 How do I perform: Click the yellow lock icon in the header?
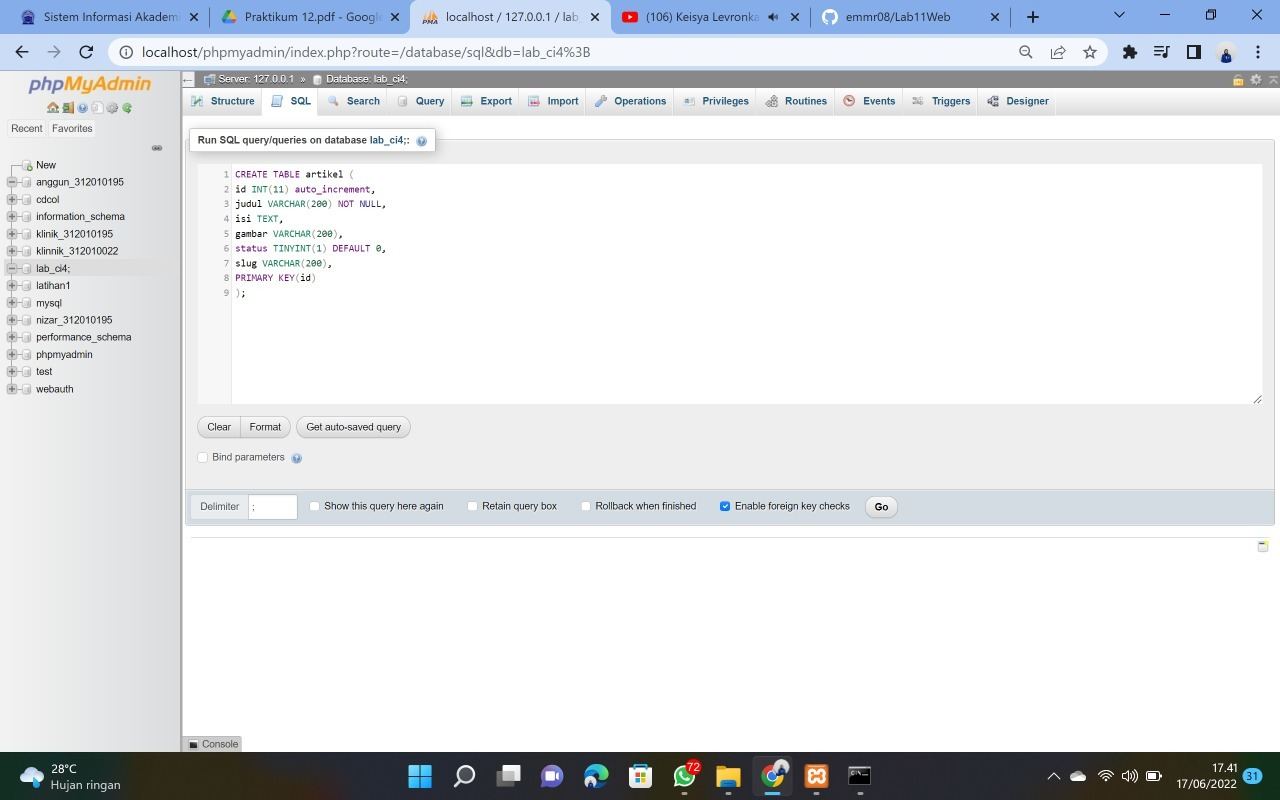point(1238,80)
